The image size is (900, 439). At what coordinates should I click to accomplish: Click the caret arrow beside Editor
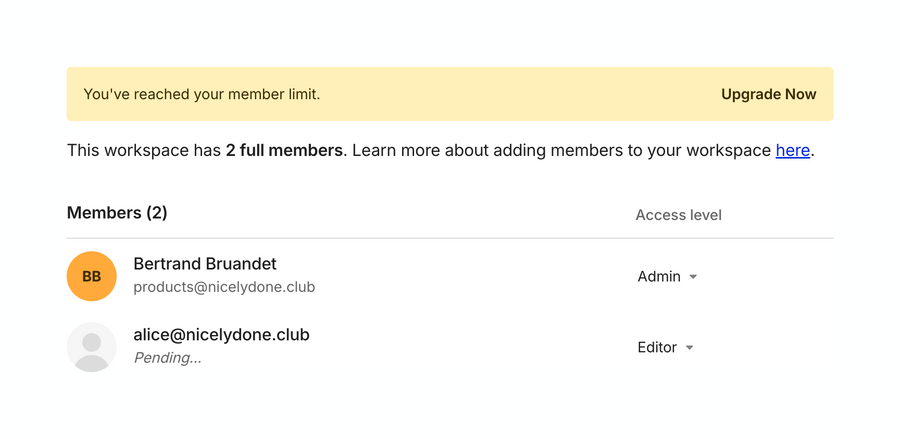690,348
